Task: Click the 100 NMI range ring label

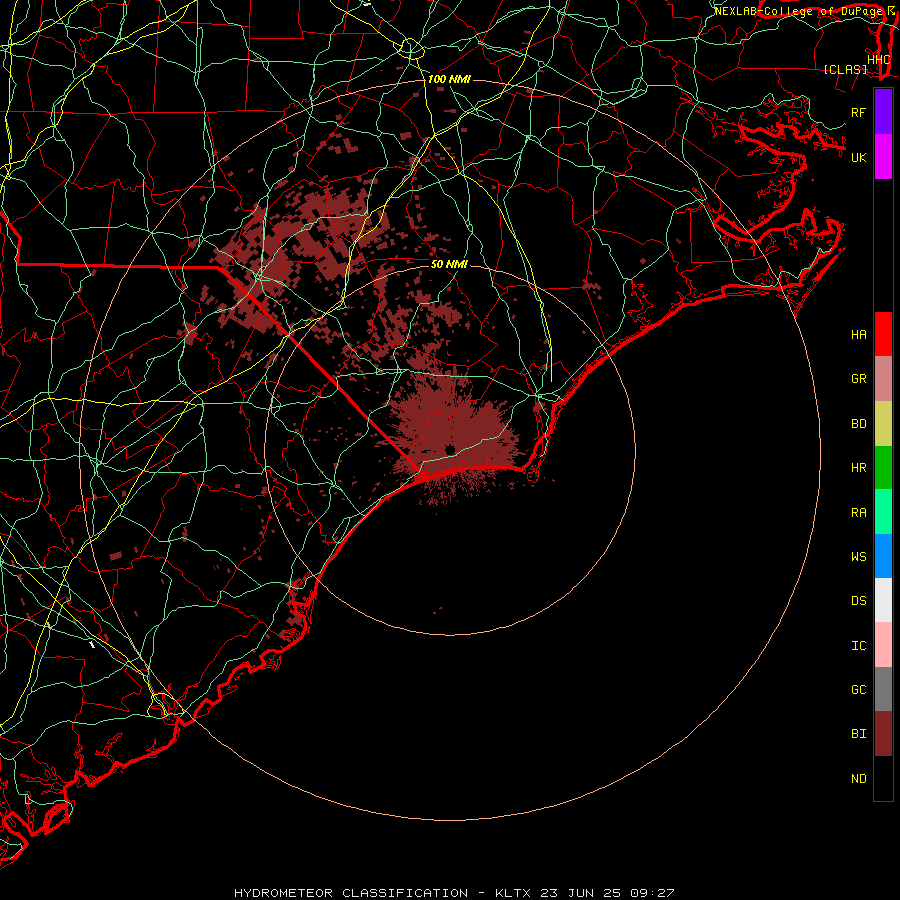Action: click(449, 79)
